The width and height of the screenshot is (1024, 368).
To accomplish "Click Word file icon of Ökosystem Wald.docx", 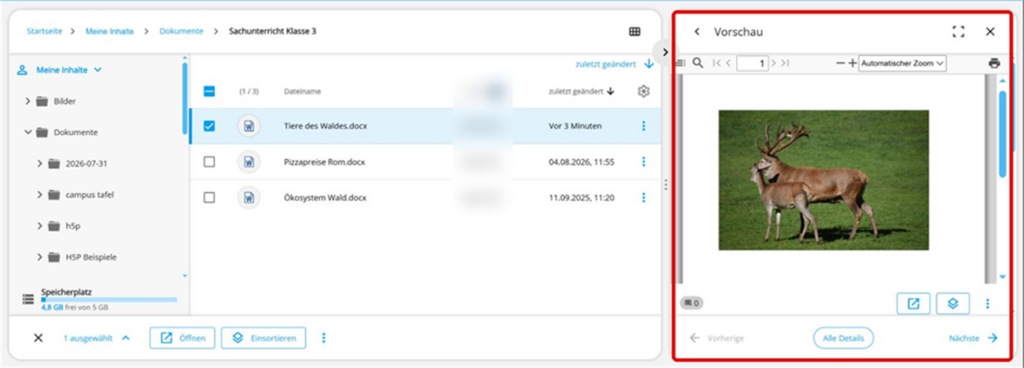I will (x=249, y=197).
